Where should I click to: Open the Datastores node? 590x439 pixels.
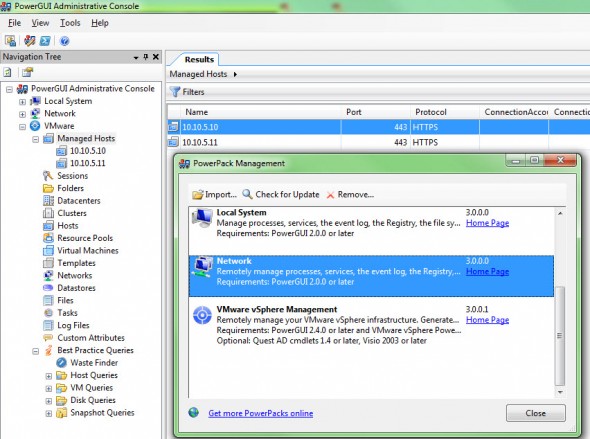point(76,288)
